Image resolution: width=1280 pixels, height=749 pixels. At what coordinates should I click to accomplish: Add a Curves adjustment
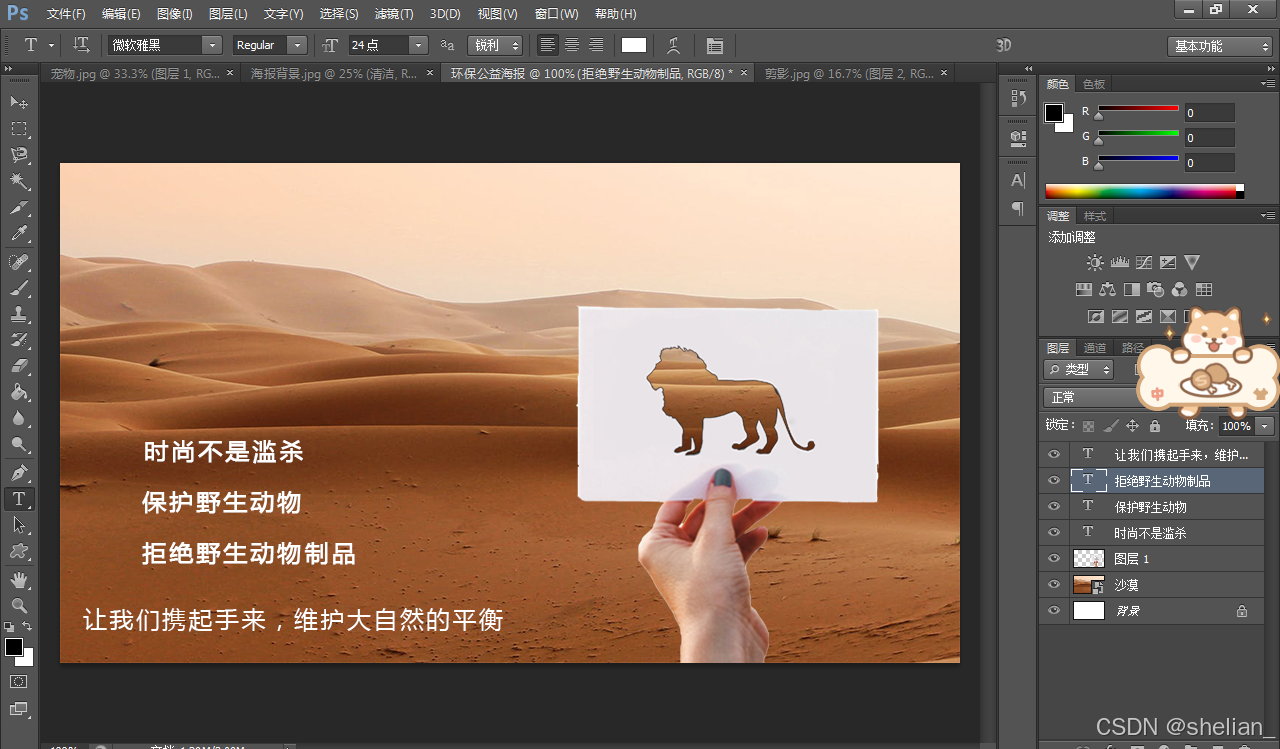pyautogui.click(x=1143, y=262)
